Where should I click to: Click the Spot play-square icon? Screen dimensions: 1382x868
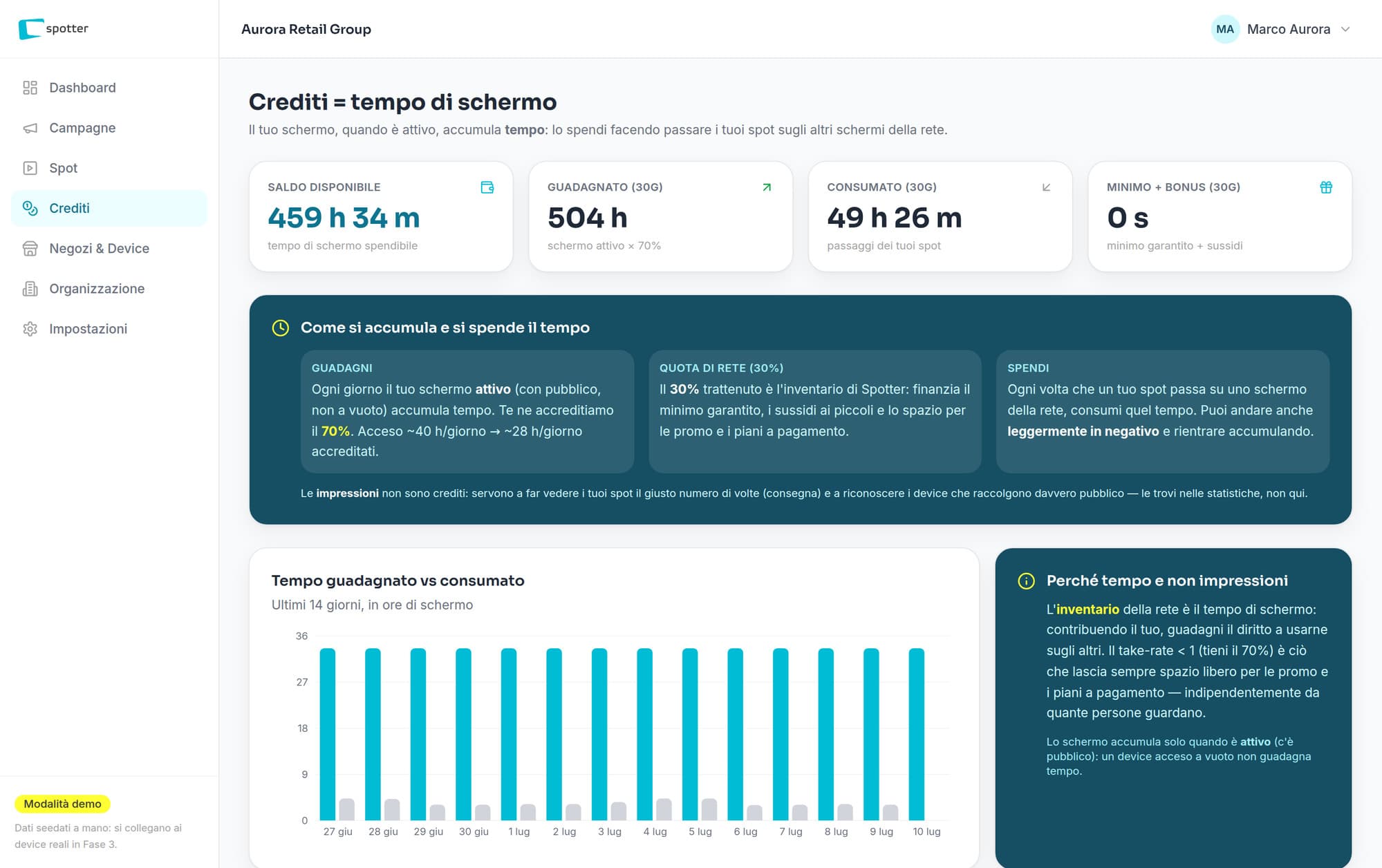click(30, 168)
